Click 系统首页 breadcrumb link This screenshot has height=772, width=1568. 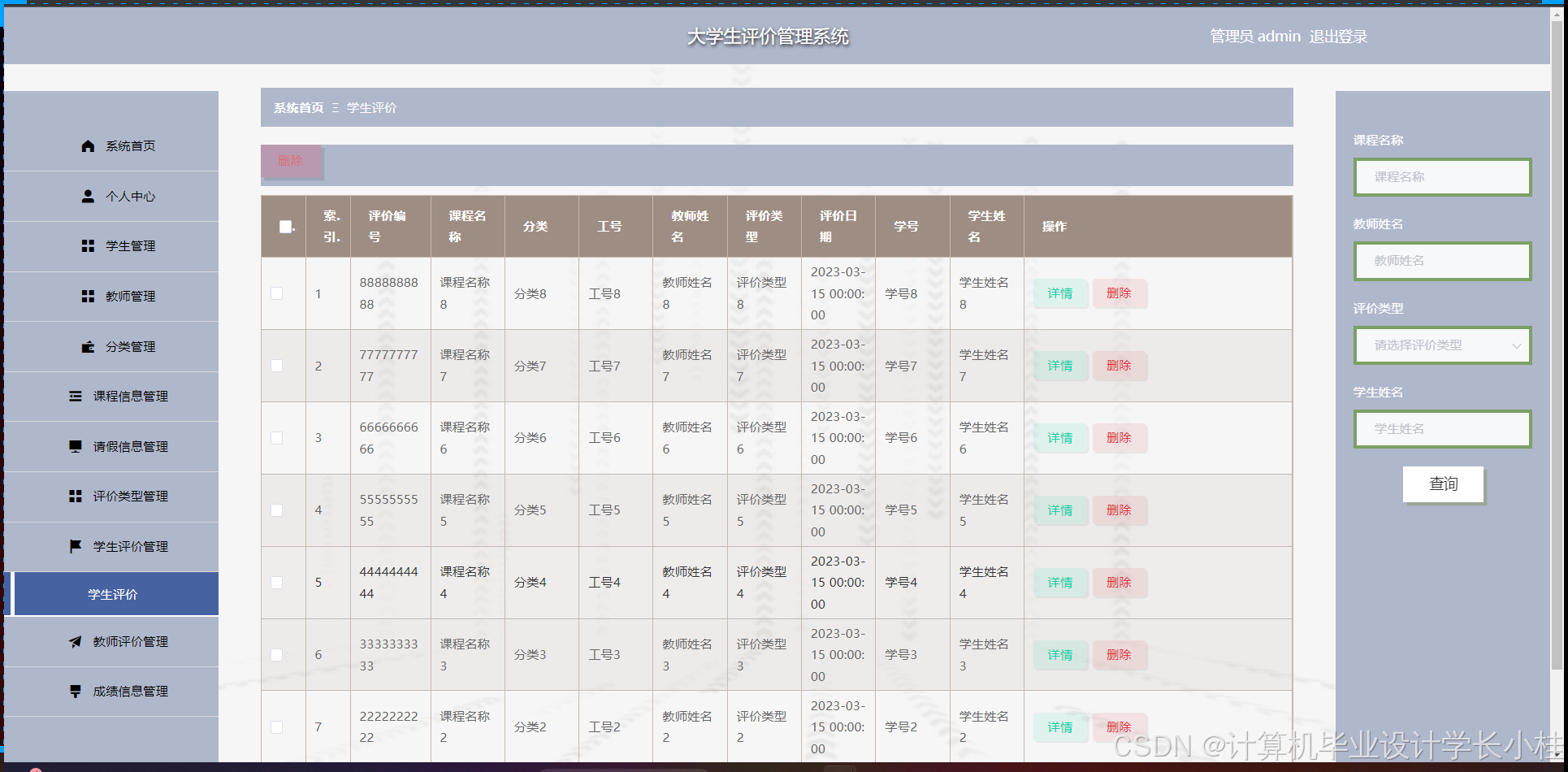coord(298,108)
